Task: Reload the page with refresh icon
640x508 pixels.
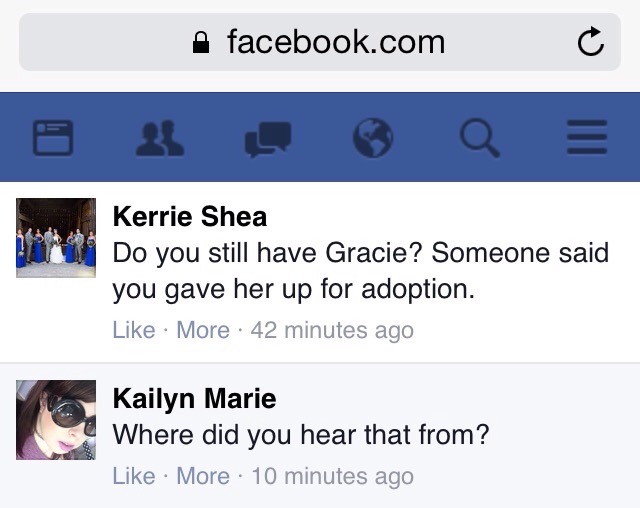Action: (x=591, y=42)
